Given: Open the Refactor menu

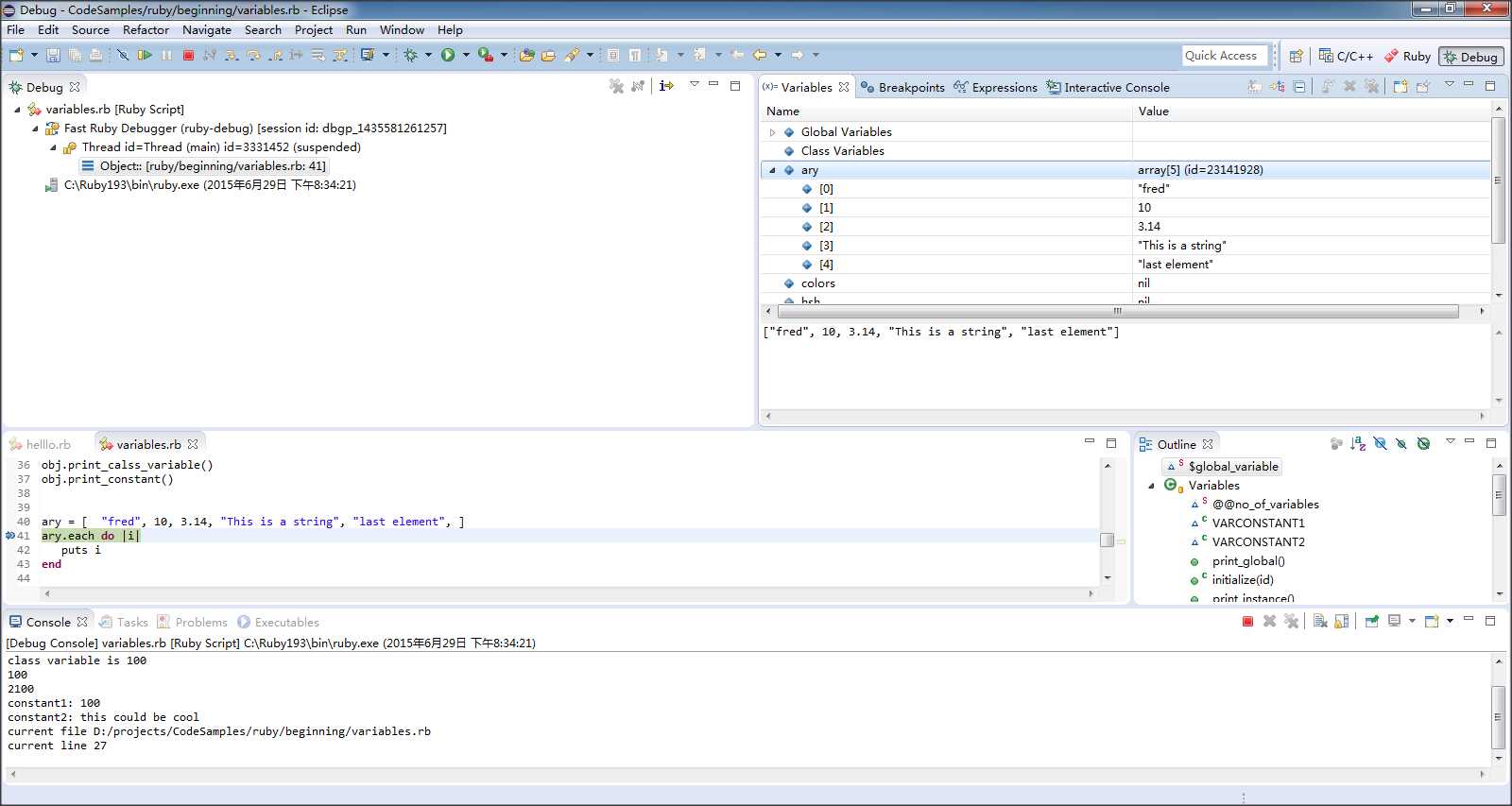Looking at the screenshot, I should 146,29.
